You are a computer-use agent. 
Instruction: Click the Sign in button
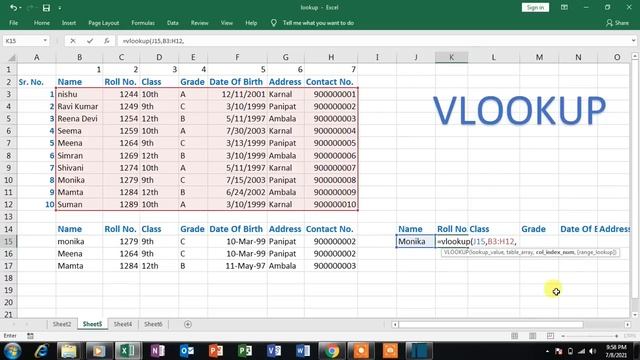tap(535, 7)
